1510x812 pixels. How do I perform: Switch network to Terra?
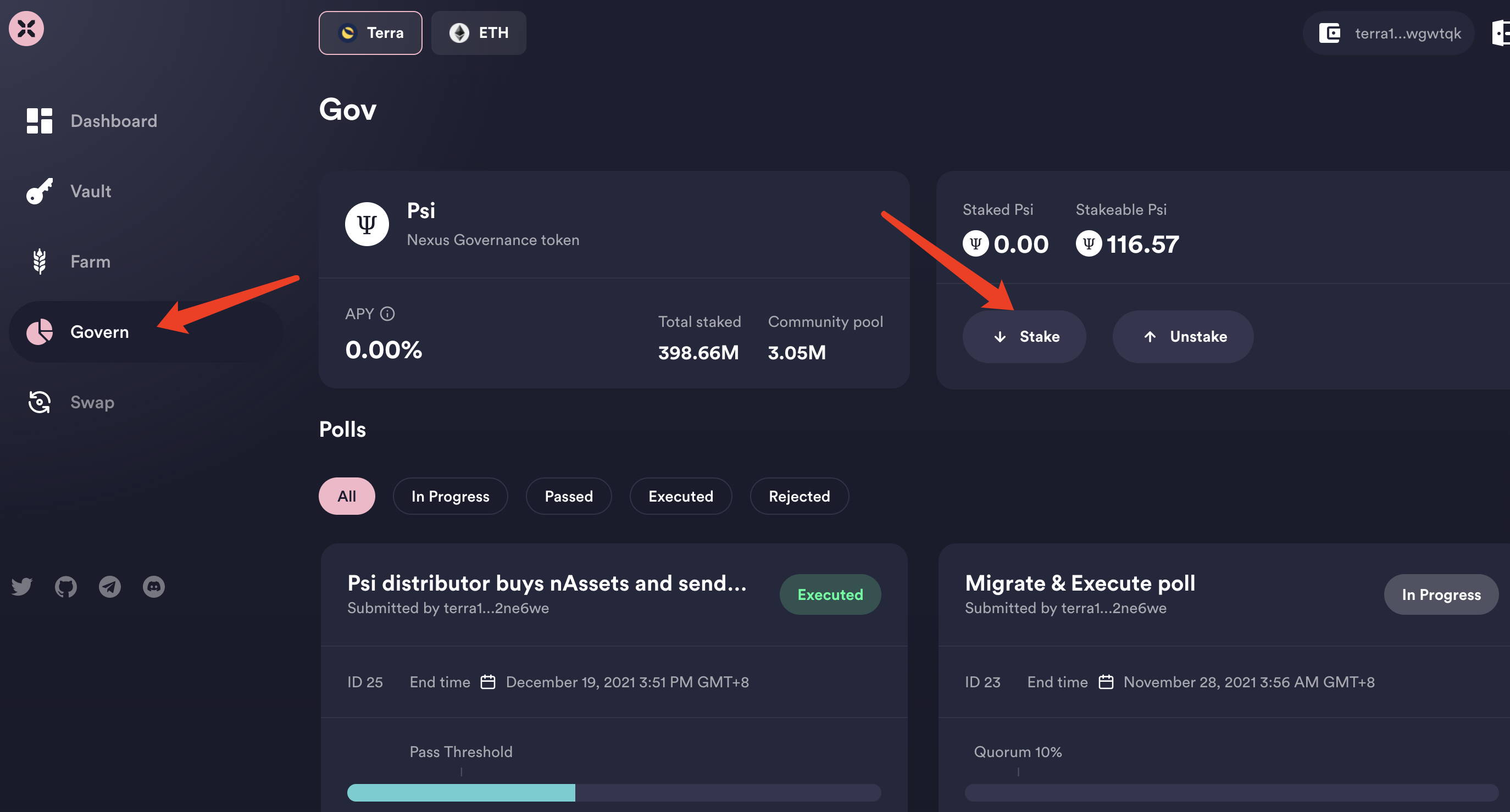[370, 33]
